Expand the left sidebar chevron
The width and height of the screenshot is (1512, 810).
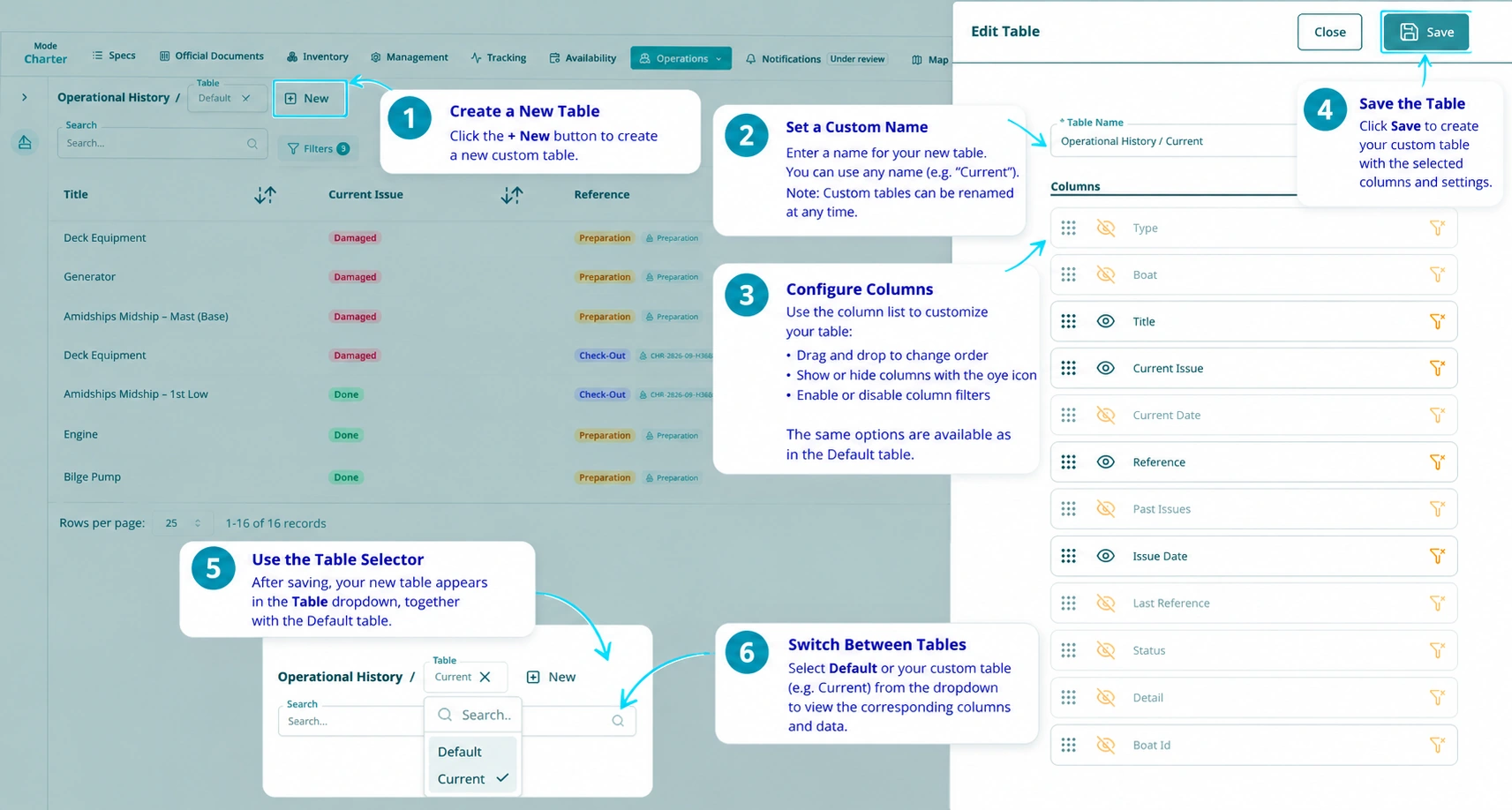[x=25, y=98]
